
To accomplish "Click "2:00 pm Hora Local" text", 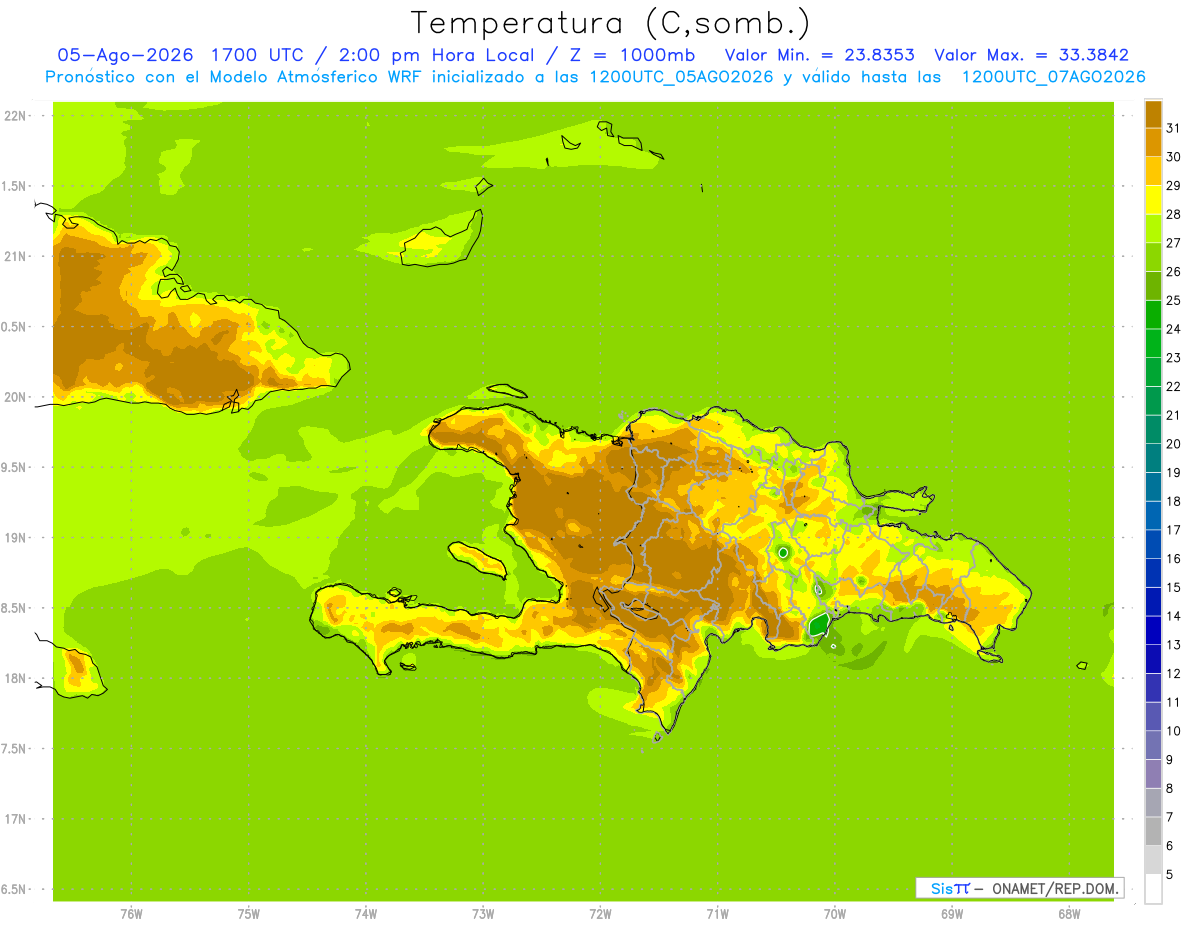I will coord(434,55).
